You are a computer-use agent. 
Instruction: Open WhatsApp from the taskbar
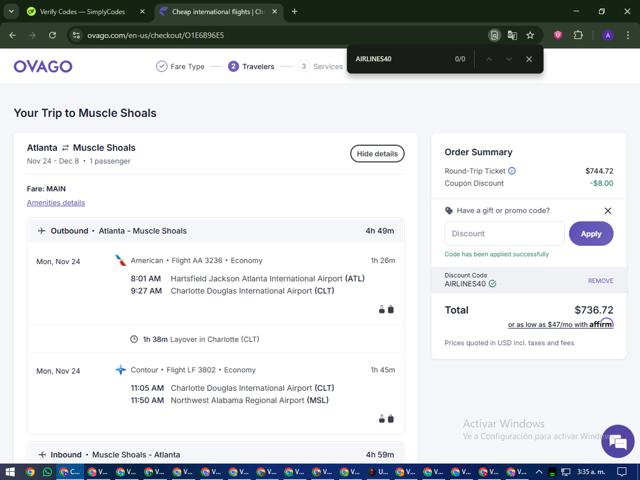tap(47, 472)
